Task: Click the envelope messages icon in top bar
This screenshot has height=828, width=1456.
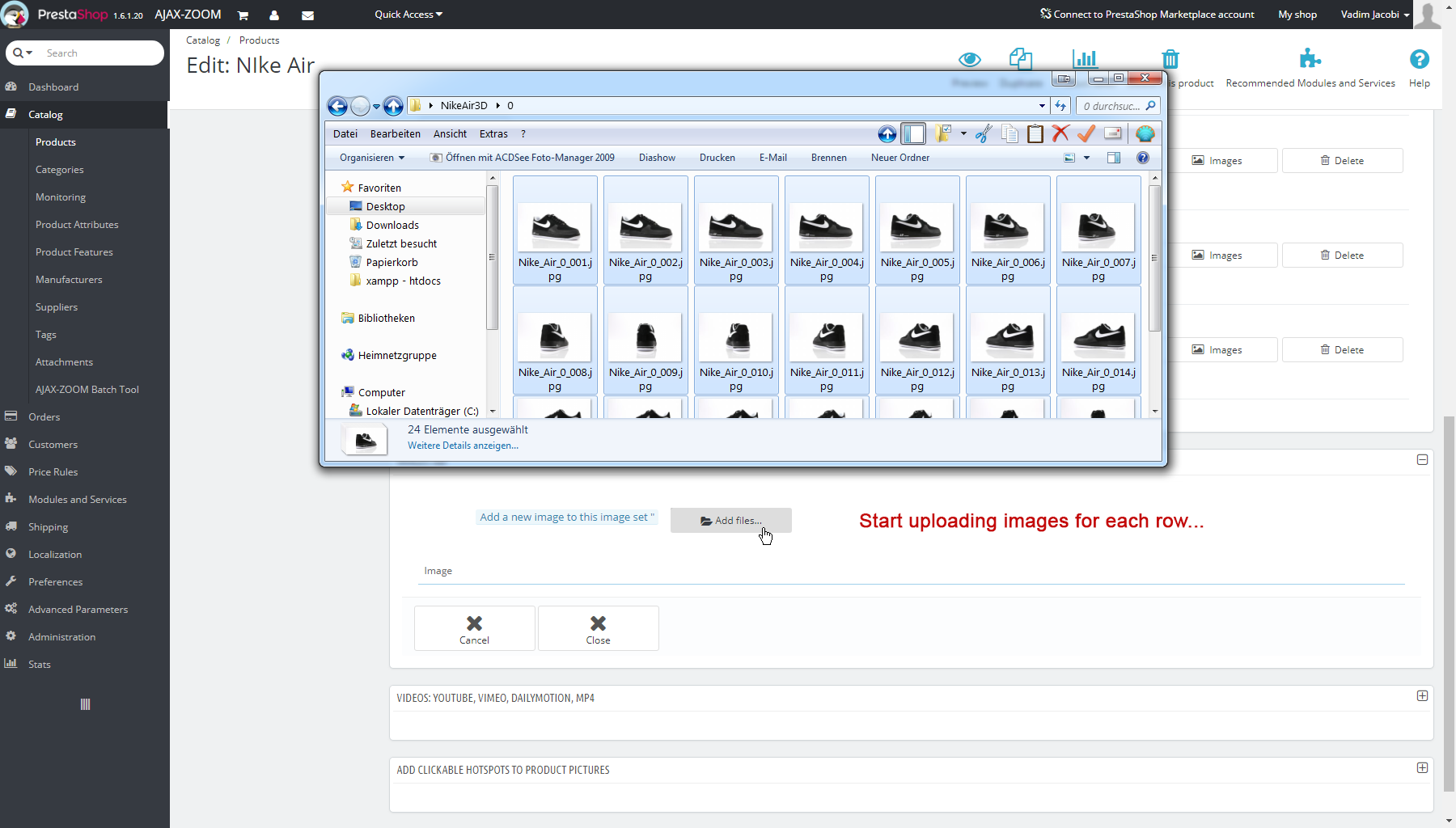Action: click(x=308, y=15)
